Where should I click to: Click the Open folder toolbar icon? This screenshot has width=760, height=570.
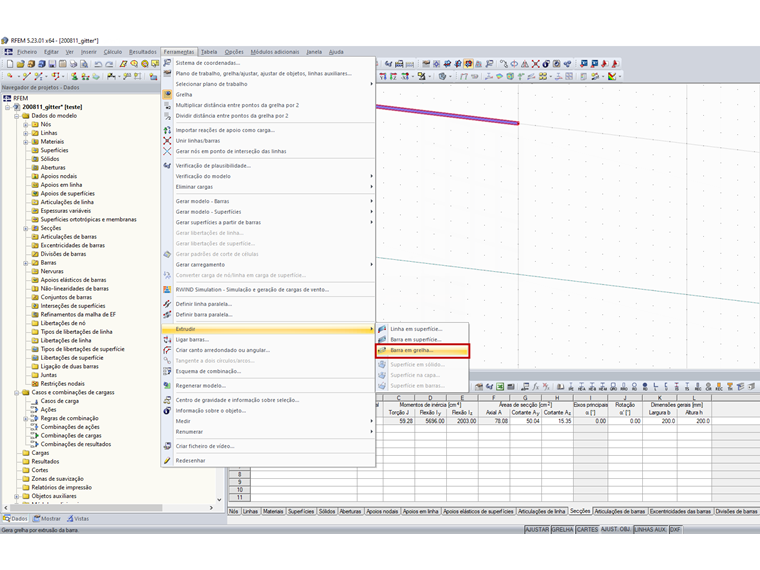20,64
